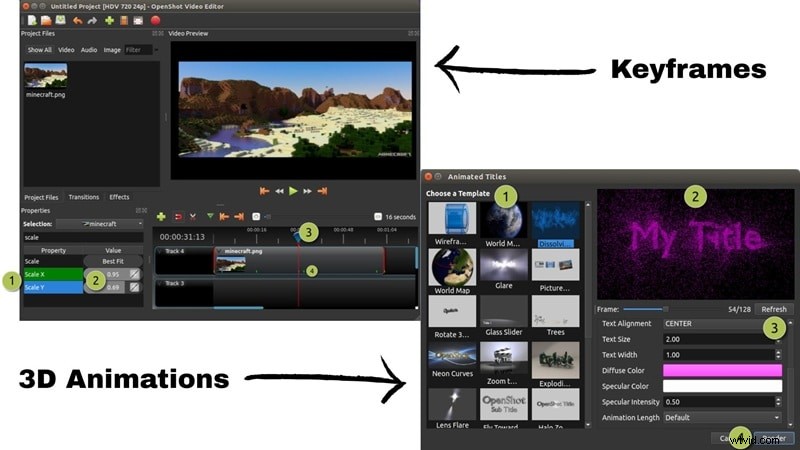Image resolution: width=800 pixels, height=450 pixels.
Task: Open the Effects tab
Action: 119,197
